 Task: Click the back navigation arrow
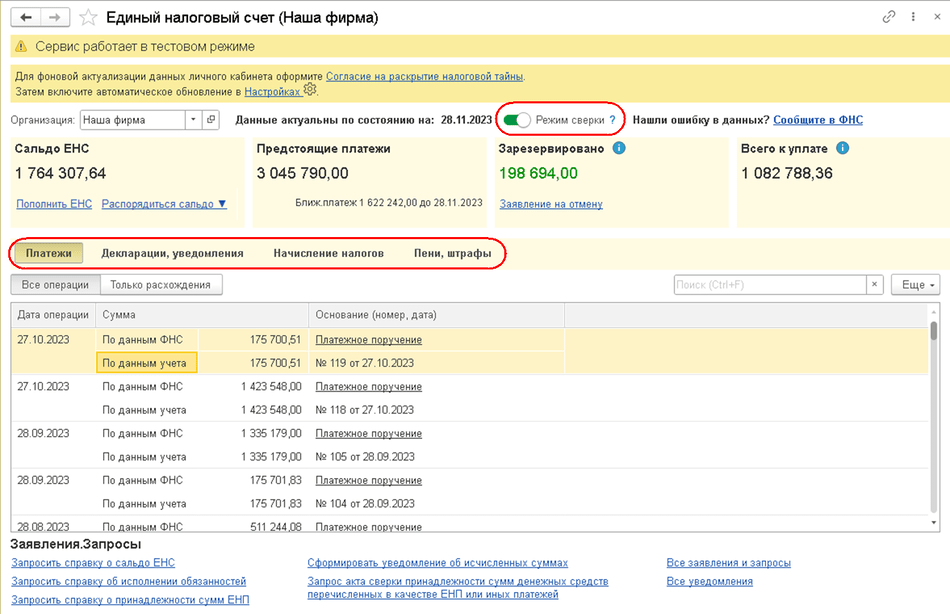click(26, 18)
